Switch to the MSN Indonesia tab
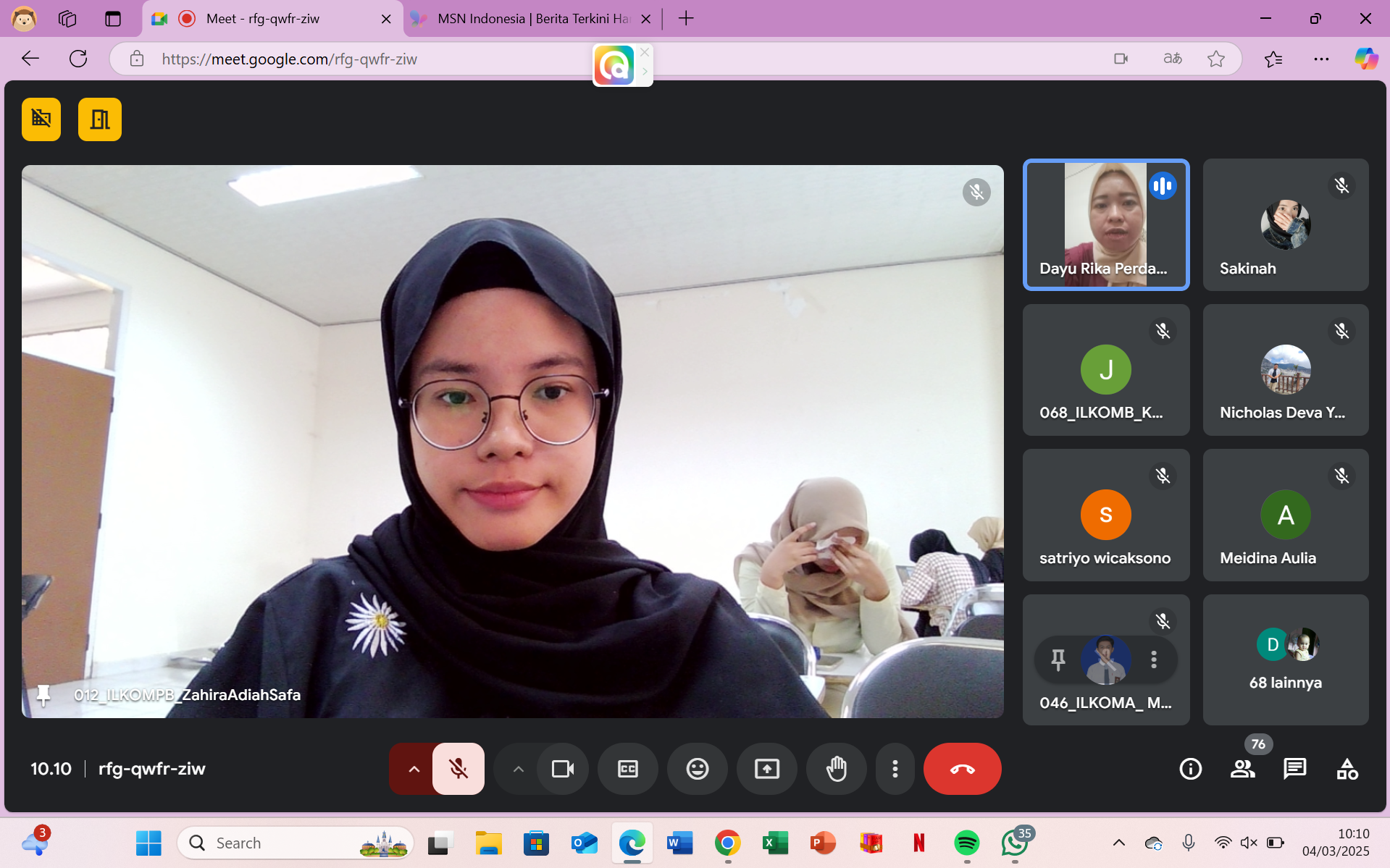Screen dimensions: 1390x868 532,19
